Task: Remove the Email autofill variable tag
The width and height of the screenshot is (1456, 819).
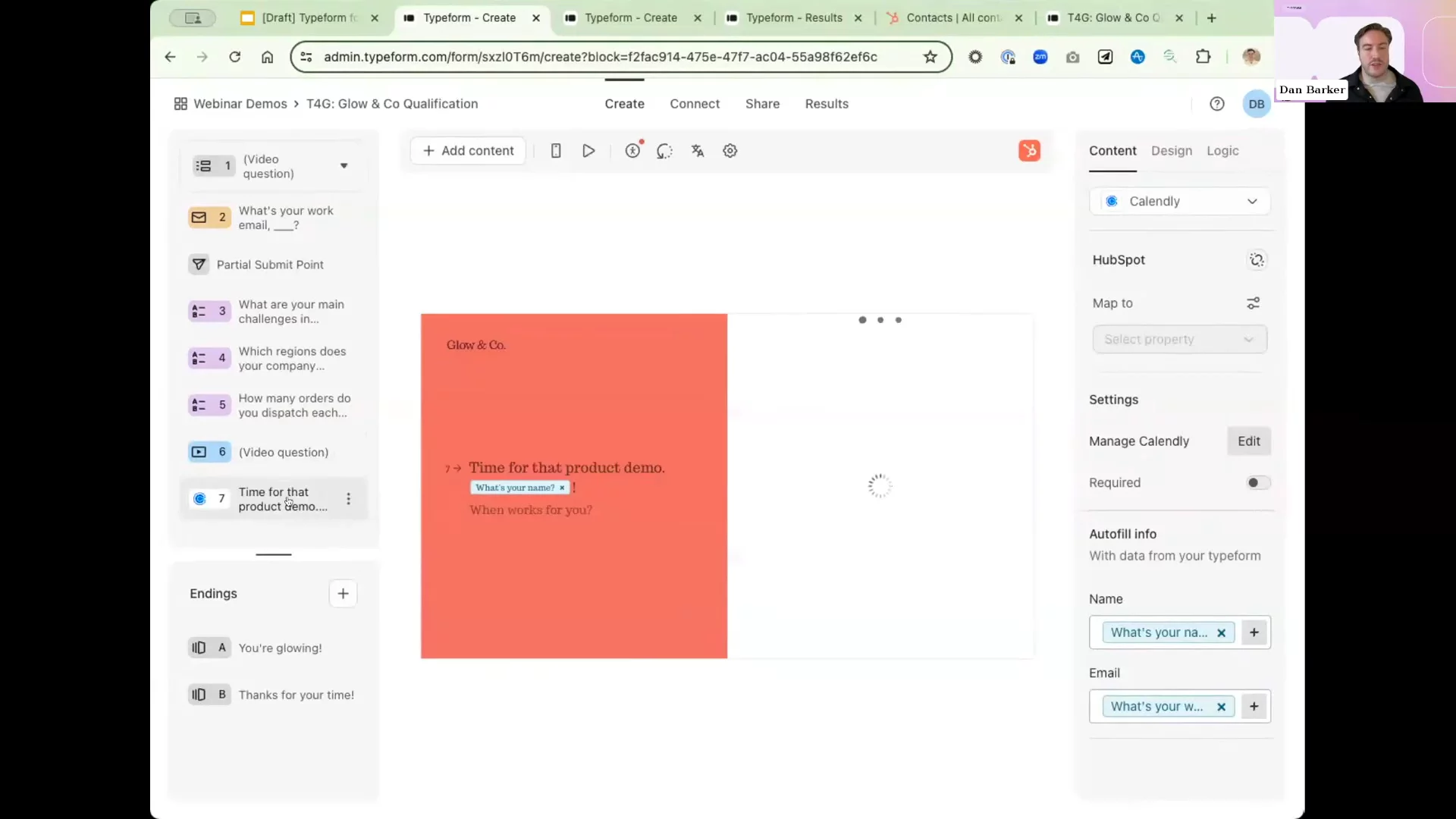Action: click(x=1221, y=707)
